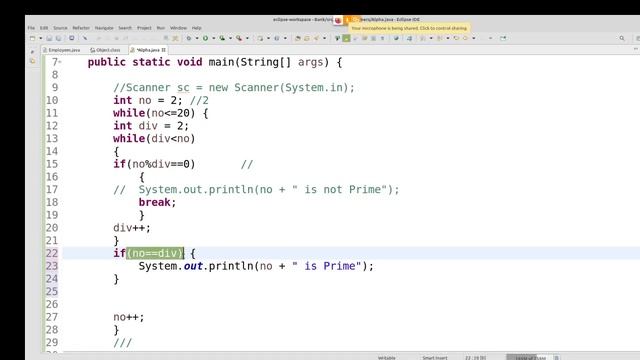Minimize the editor area via top-right icon
Image resolution: width=640 pixels, height=360 pixels.
[x=636, y=49]
